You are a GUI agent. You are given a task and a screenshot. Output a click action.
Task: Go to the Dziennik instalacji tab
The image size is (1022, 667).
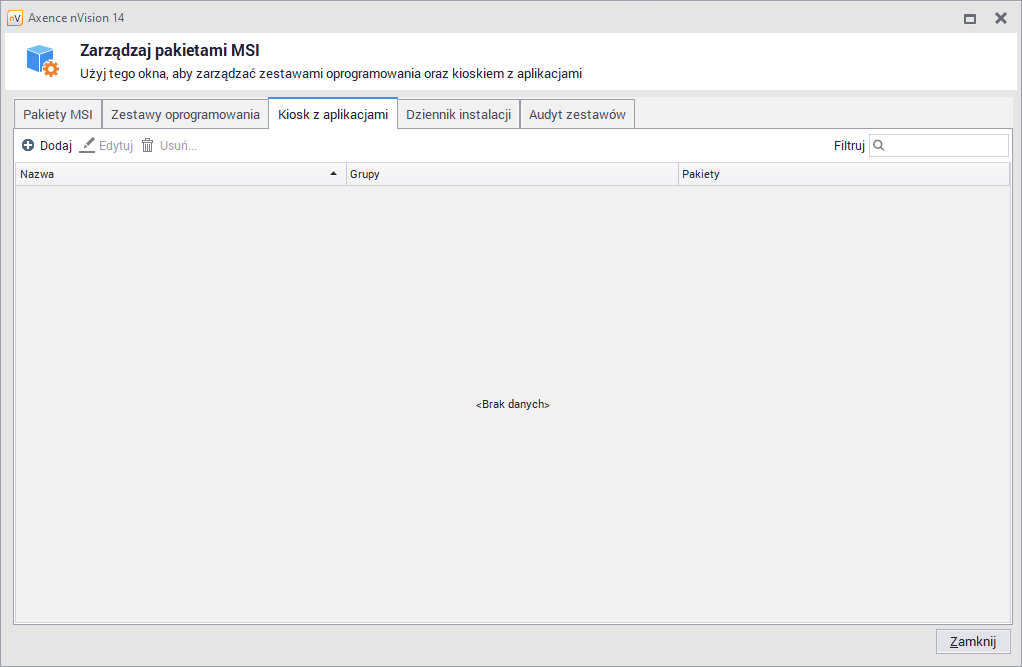click(x=458, y=115)
